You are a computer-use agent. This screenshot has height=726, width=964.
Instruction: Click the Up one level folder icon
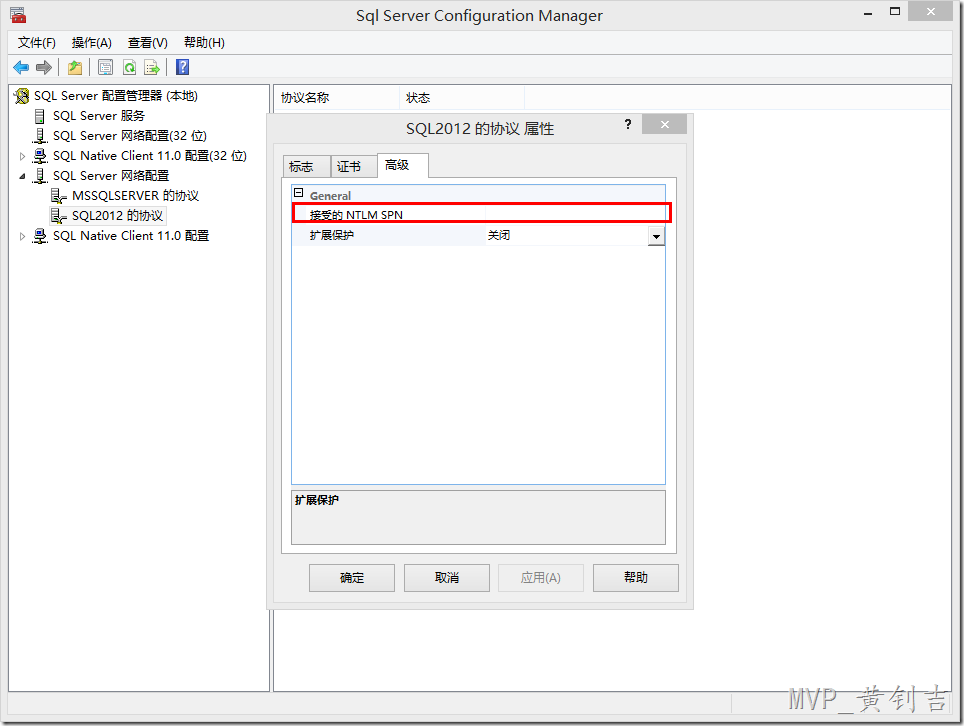point(75,67)
